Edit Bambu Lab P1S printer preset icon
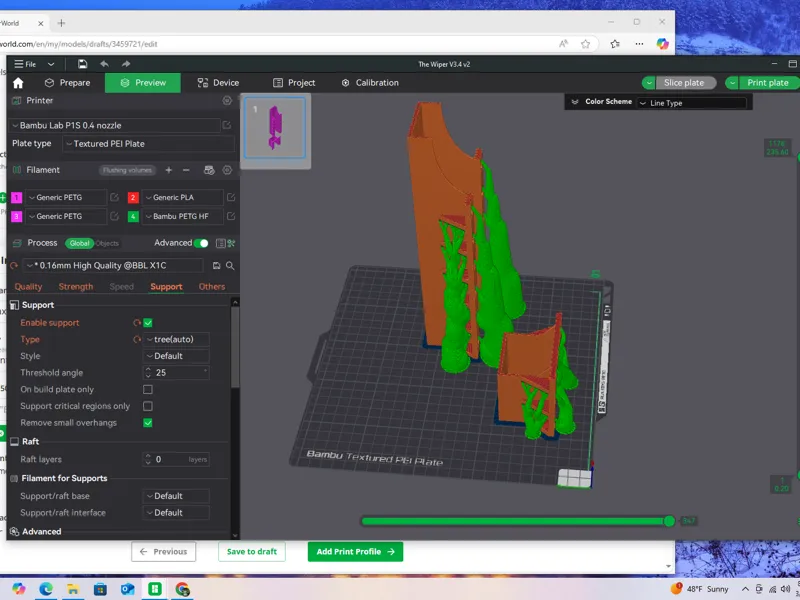The width and height of the screenshot is (800, 600). [x=227, y=125]
